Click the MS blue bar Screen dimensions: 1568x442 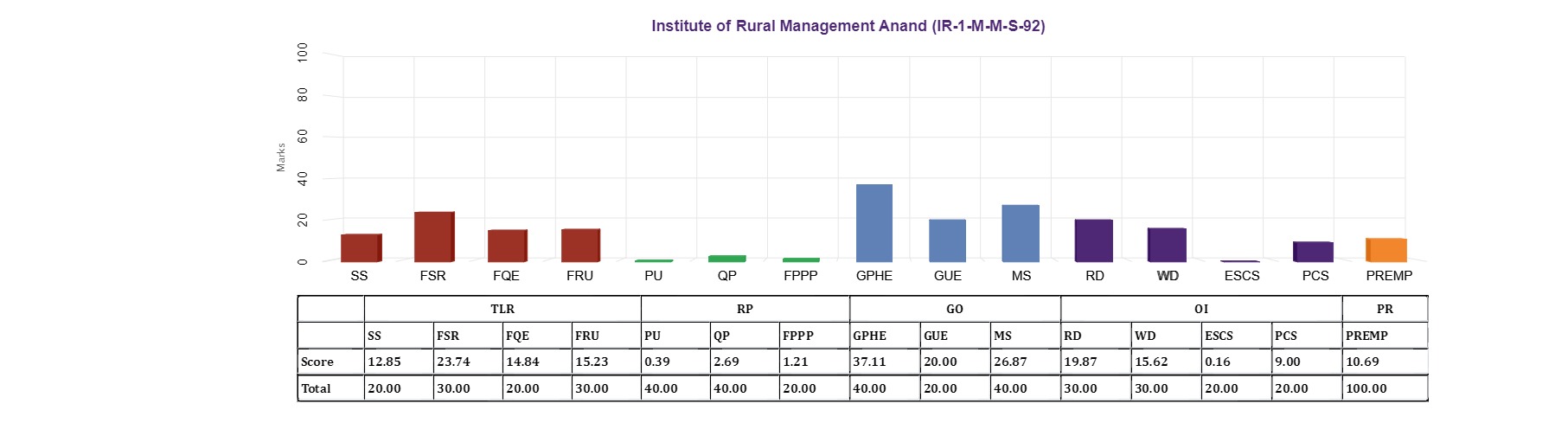1021,234
